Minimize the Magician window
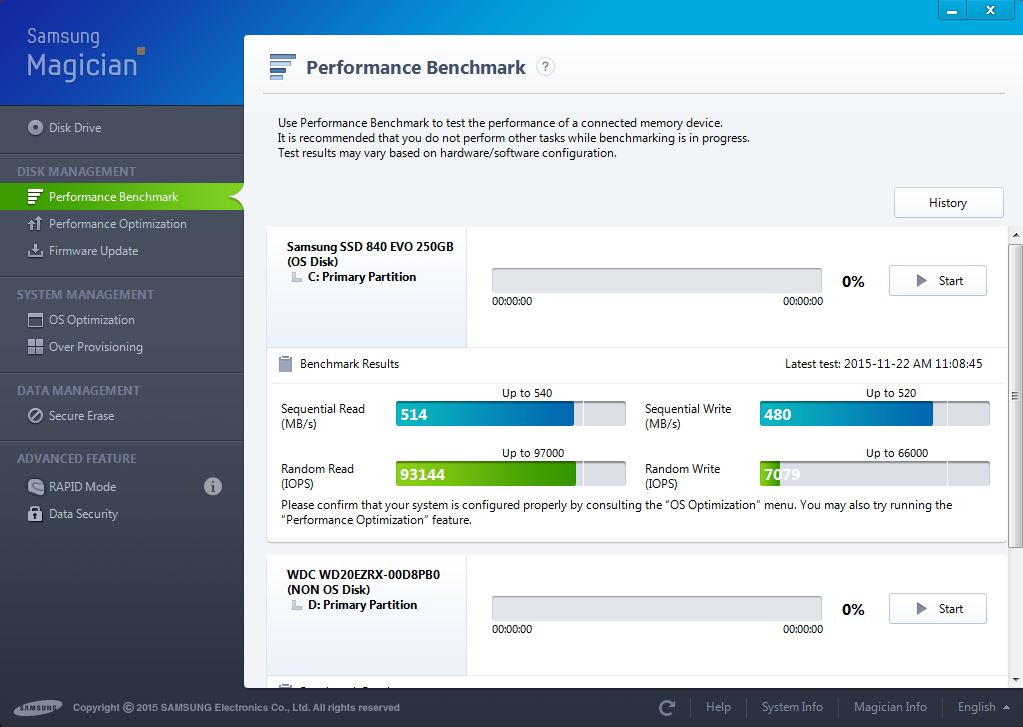The image size is (1023, 727). [x=953, y=10]
